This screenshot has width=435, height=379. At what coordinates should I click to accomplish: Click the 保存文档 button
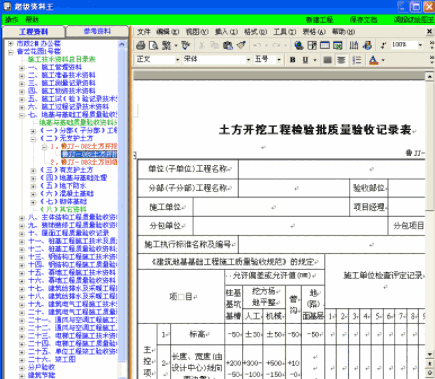(363, 20)
